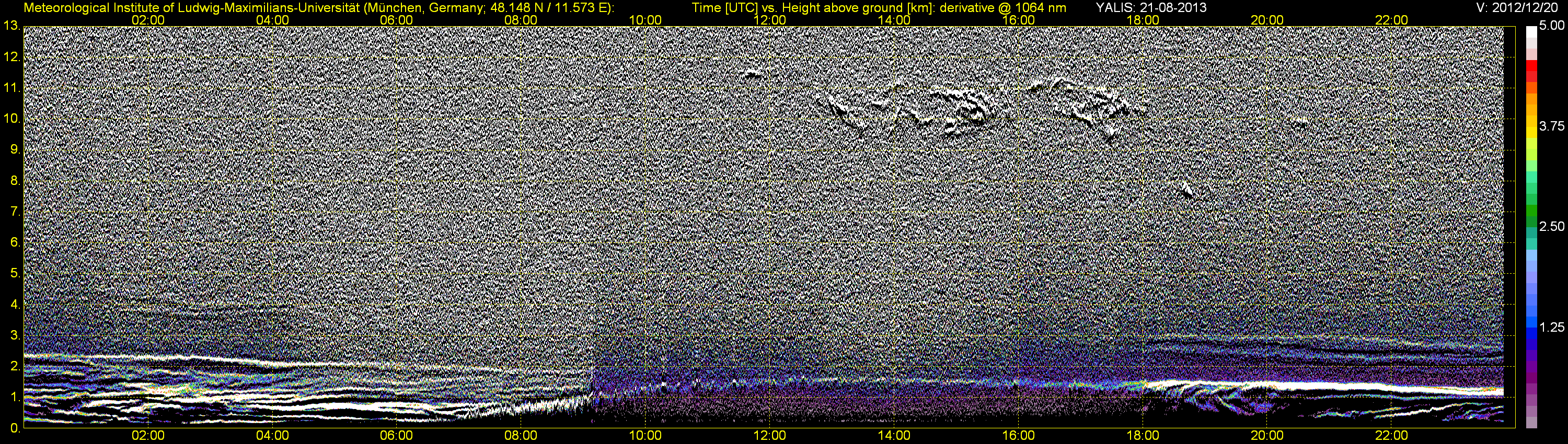1568x444 pixels.
Task: Click the 16:00 label on the bottom time axis
Action: click(1018, 436)
